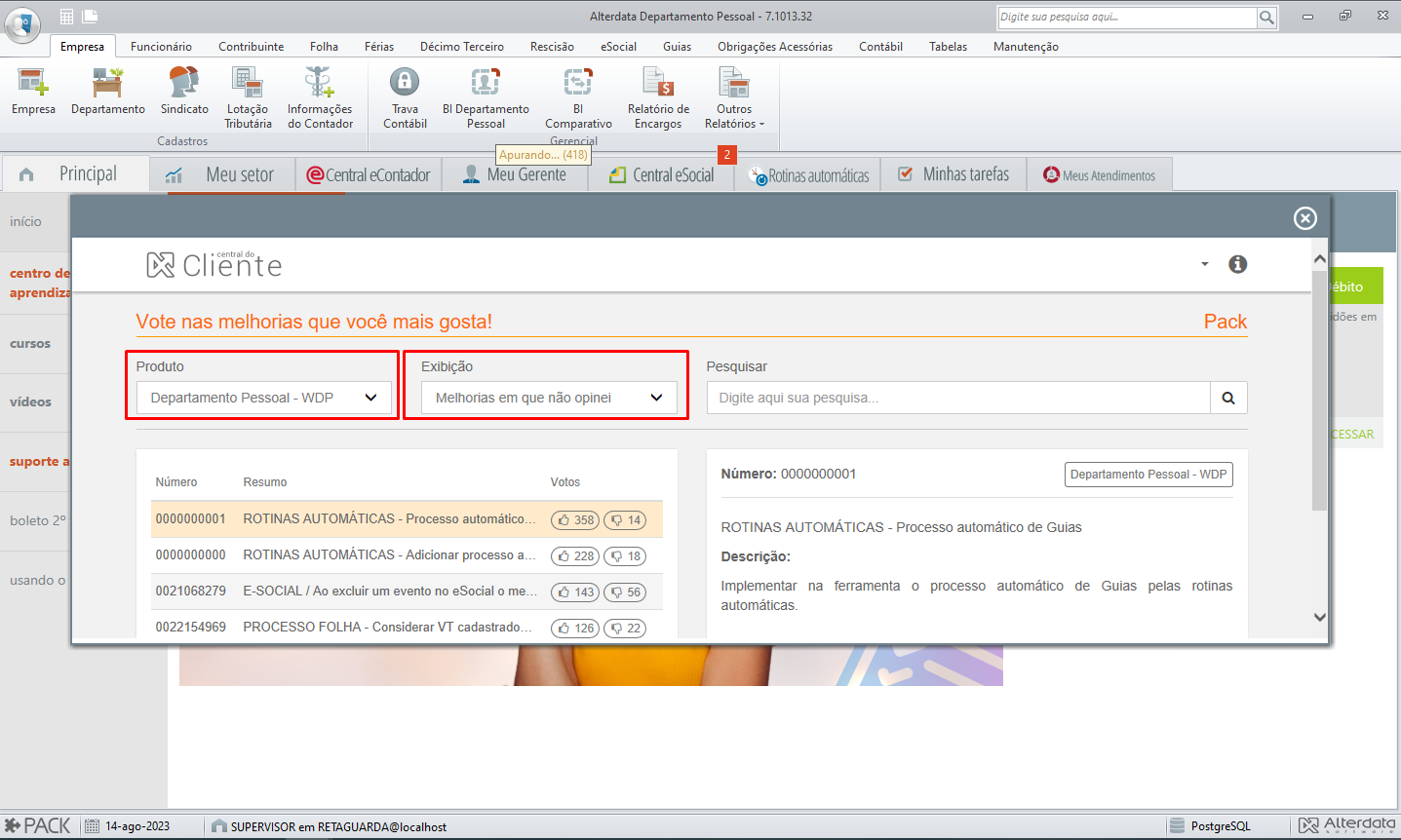Open Trava Contábil
This screenshot has width=1401, height=840.
click(405, 97)
